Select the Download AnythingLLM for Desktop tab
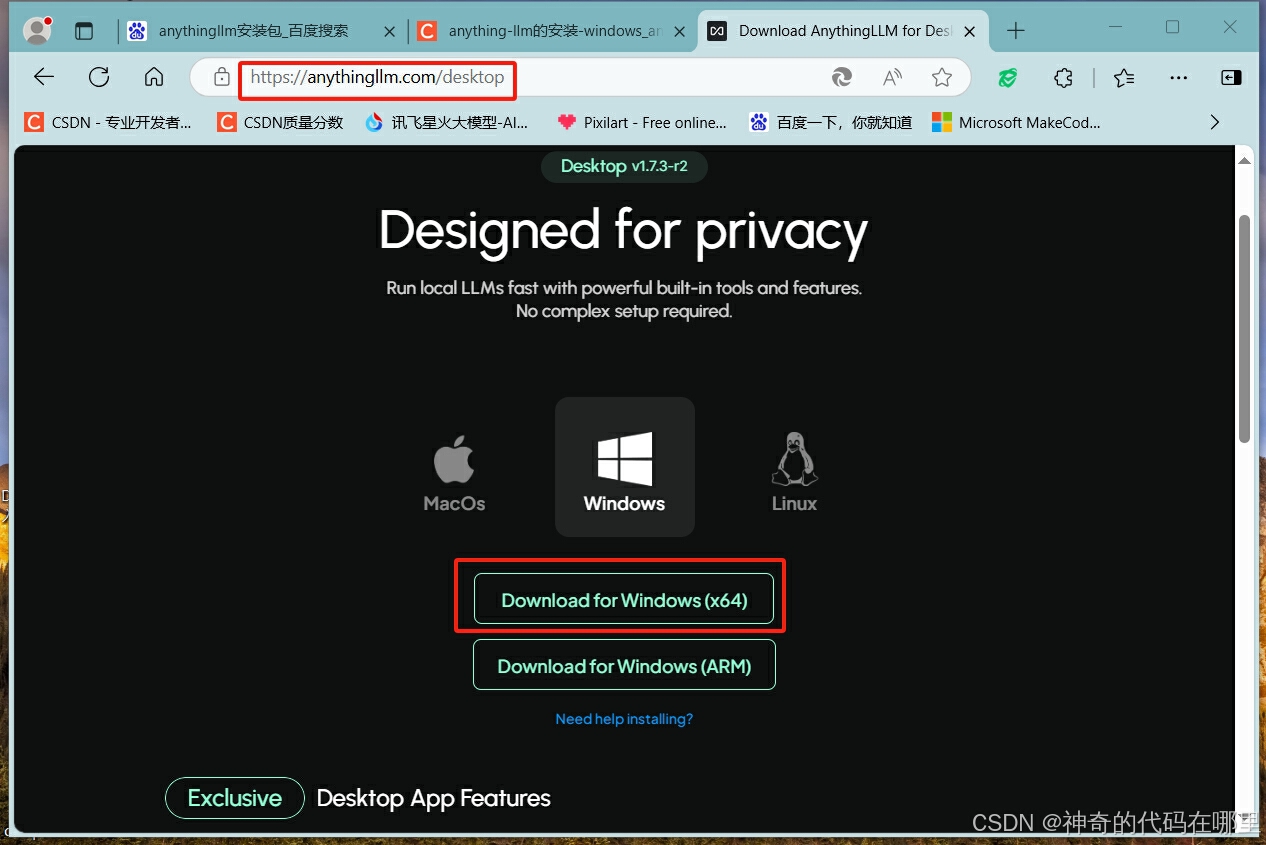Image resolution: width=1266 pixels, height=845 pixels. click(845, 31)
